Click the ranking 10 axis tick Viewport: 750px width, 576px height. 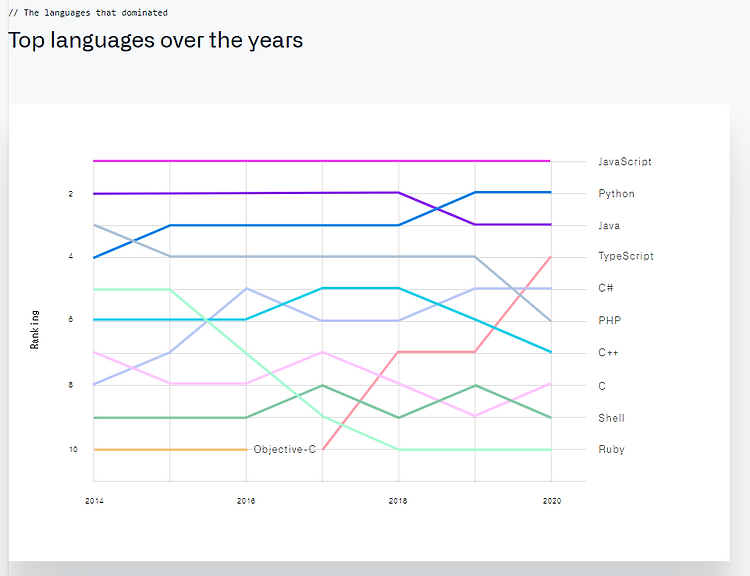[73, 449]
